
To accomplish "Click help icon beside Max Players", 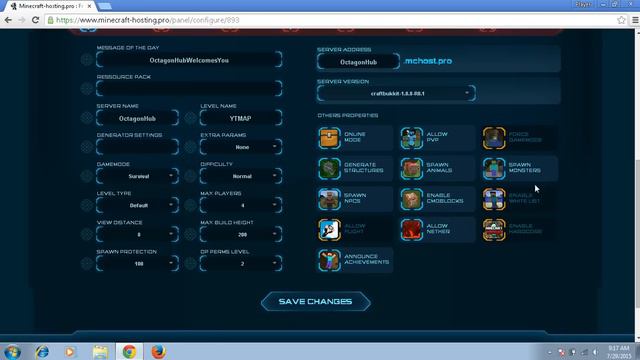I will point(190,205).
